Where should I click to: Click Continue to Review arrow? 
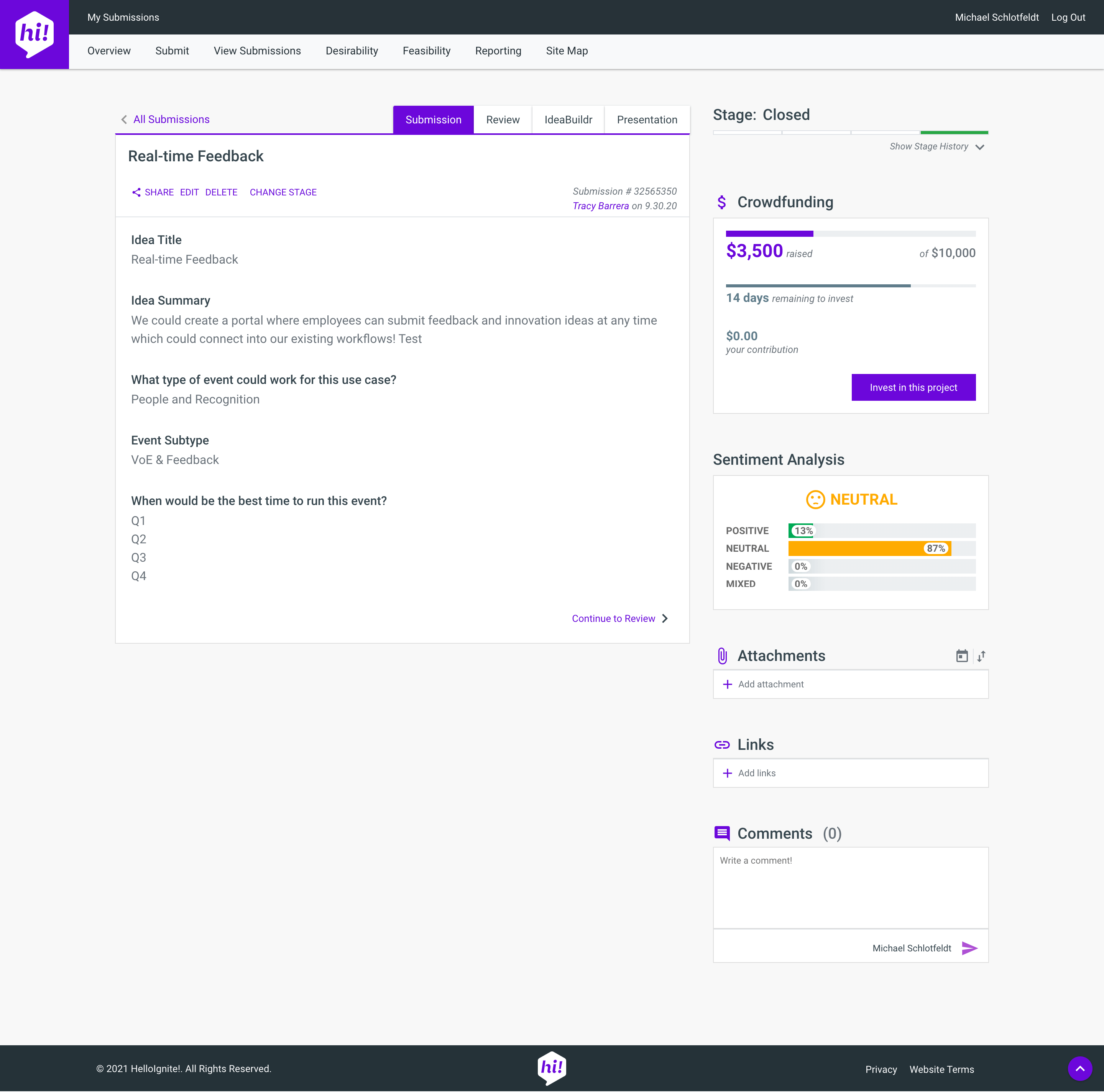point(665,618)
